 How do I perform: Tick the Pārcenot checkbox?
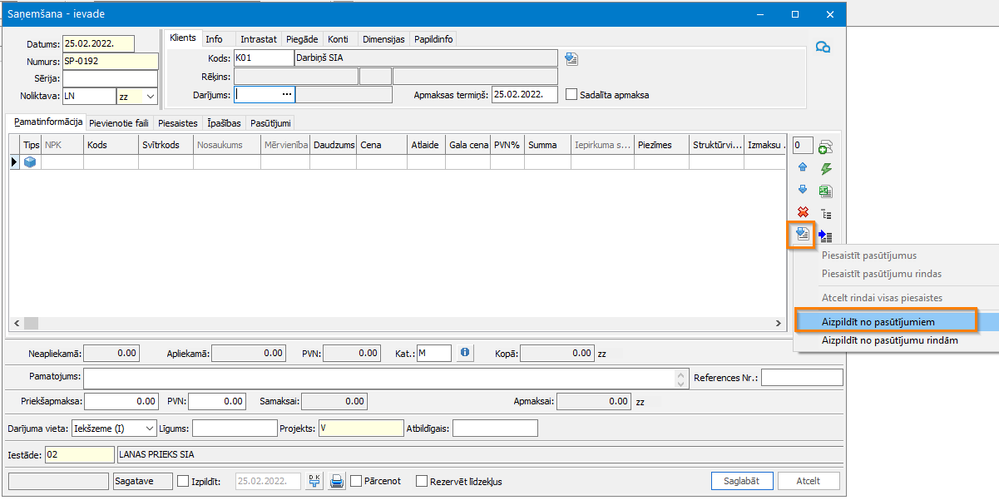click(x=357, y=481)
